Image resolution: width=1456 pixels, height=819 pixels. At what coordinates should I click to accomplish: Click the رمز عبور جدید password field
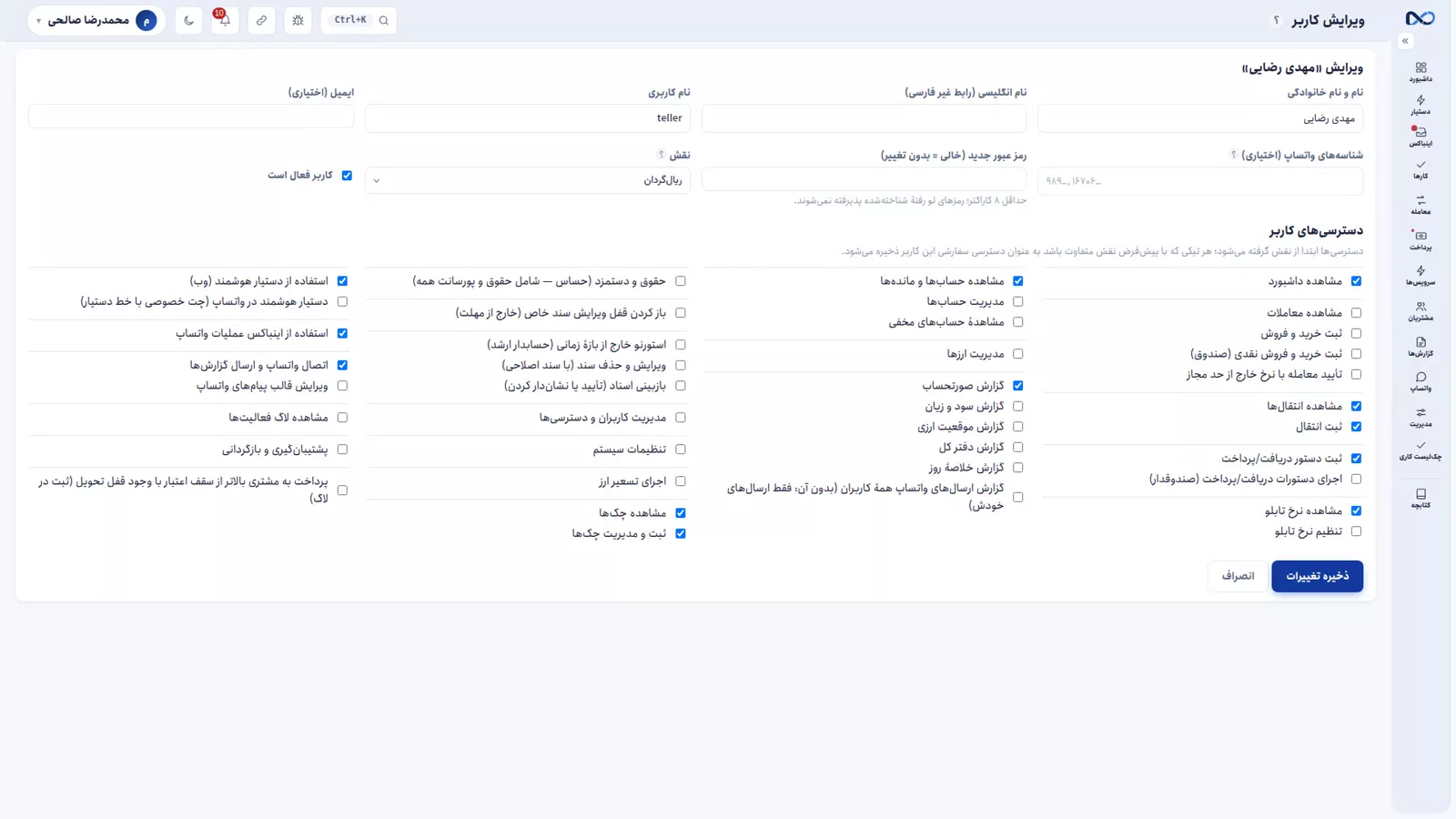(x=864, y=179)
